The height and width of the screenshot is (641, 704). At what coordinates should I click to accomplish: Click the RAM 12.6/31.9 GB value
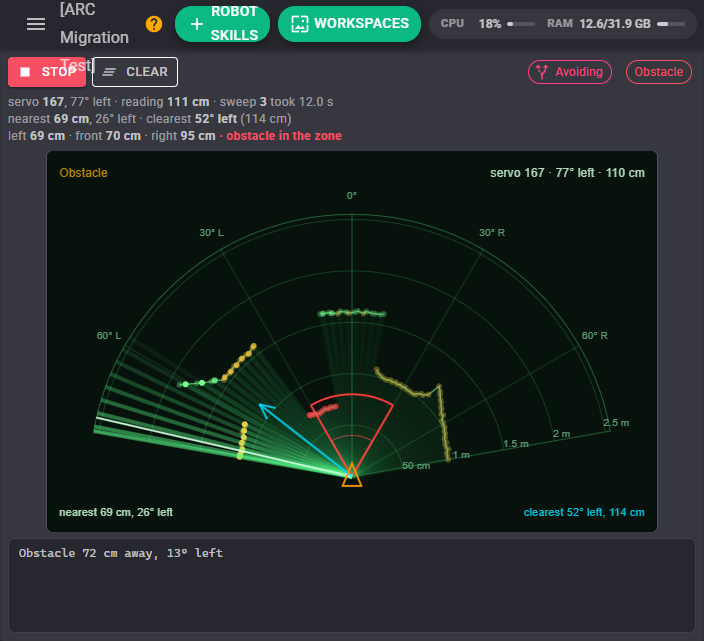point(615,24)
